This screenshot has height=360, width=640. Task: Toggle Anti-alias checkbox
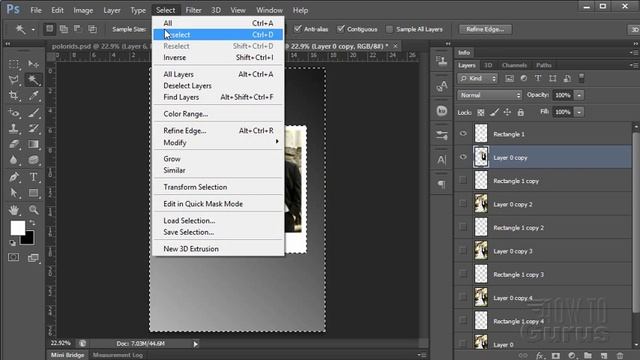(298, 29)
